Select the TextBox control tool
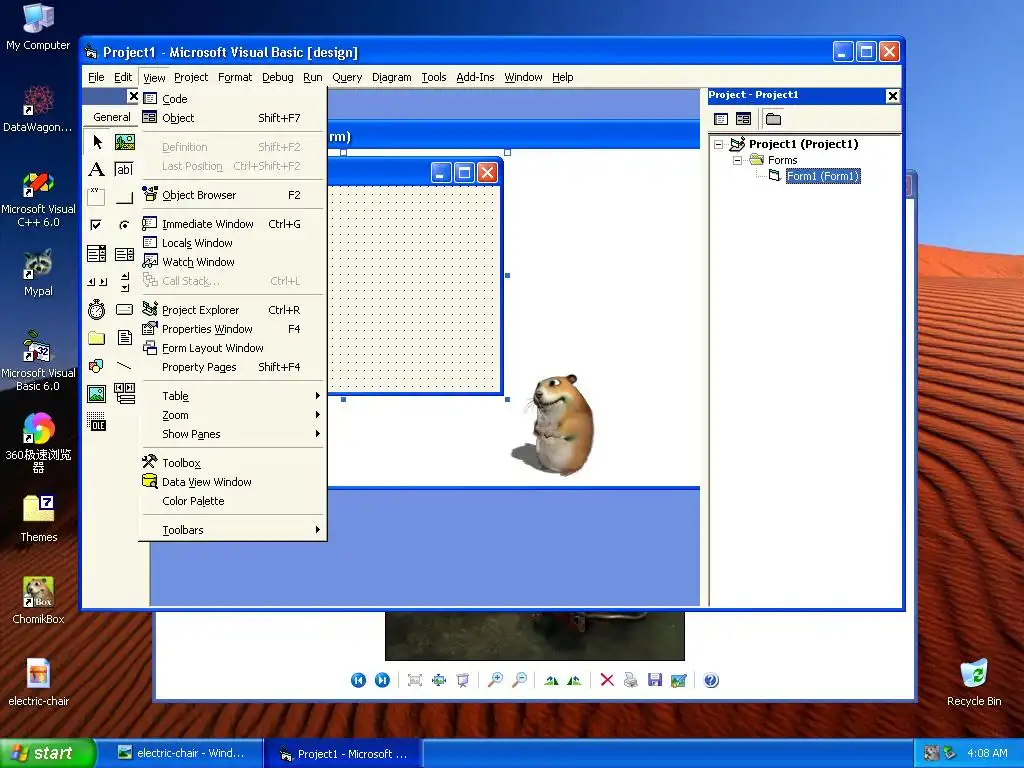Image resolution: width=1024 pixels, height=768 pixels. click(124, 170)
